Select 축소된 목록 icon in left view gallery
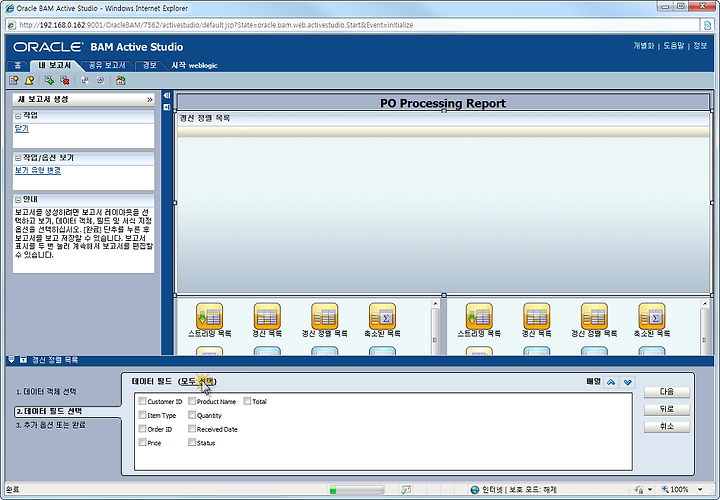Image resolution: width=720 pixels, height=500 pixels. 382,316
